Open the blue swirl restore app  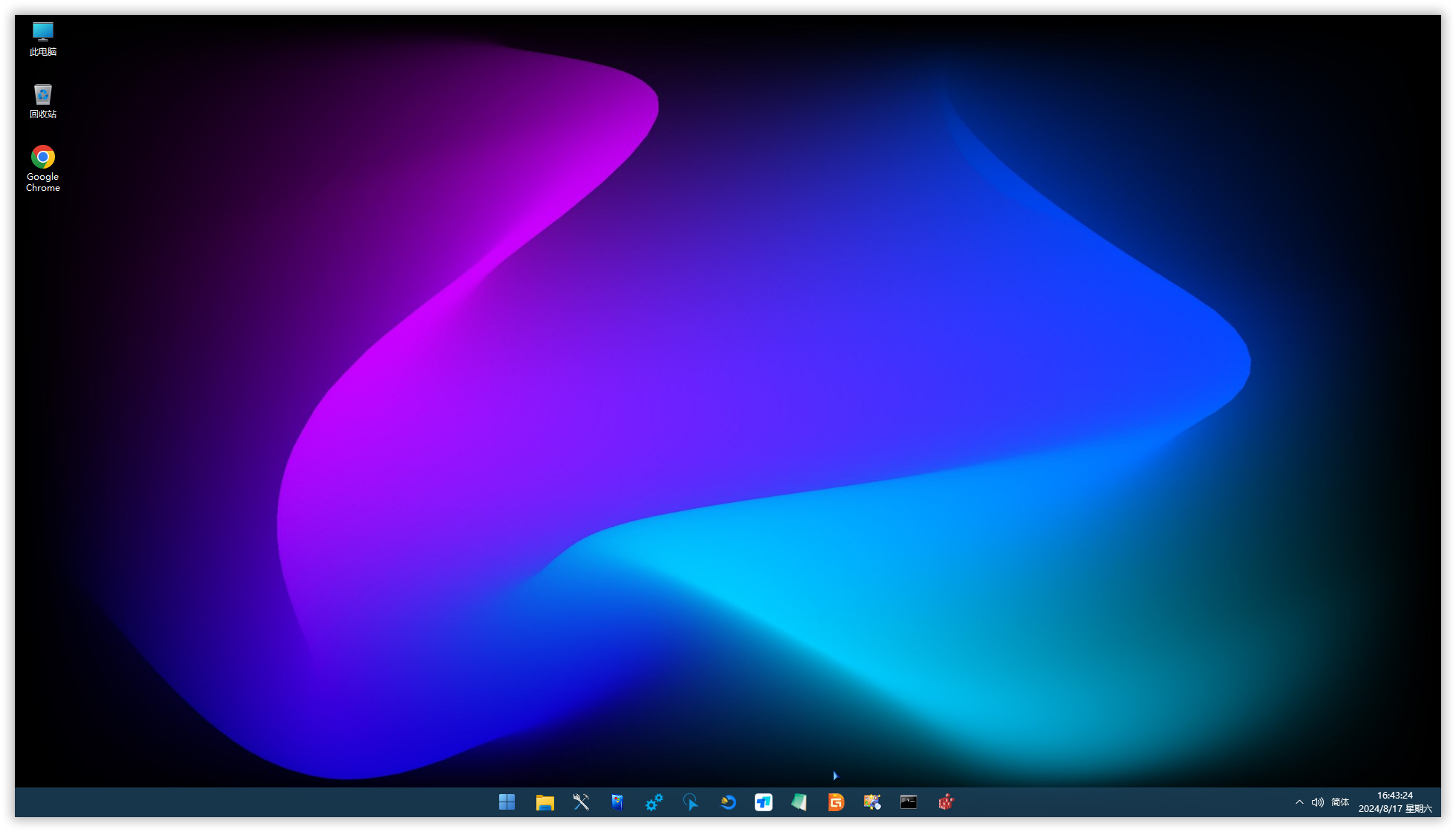tap(727, 802)
